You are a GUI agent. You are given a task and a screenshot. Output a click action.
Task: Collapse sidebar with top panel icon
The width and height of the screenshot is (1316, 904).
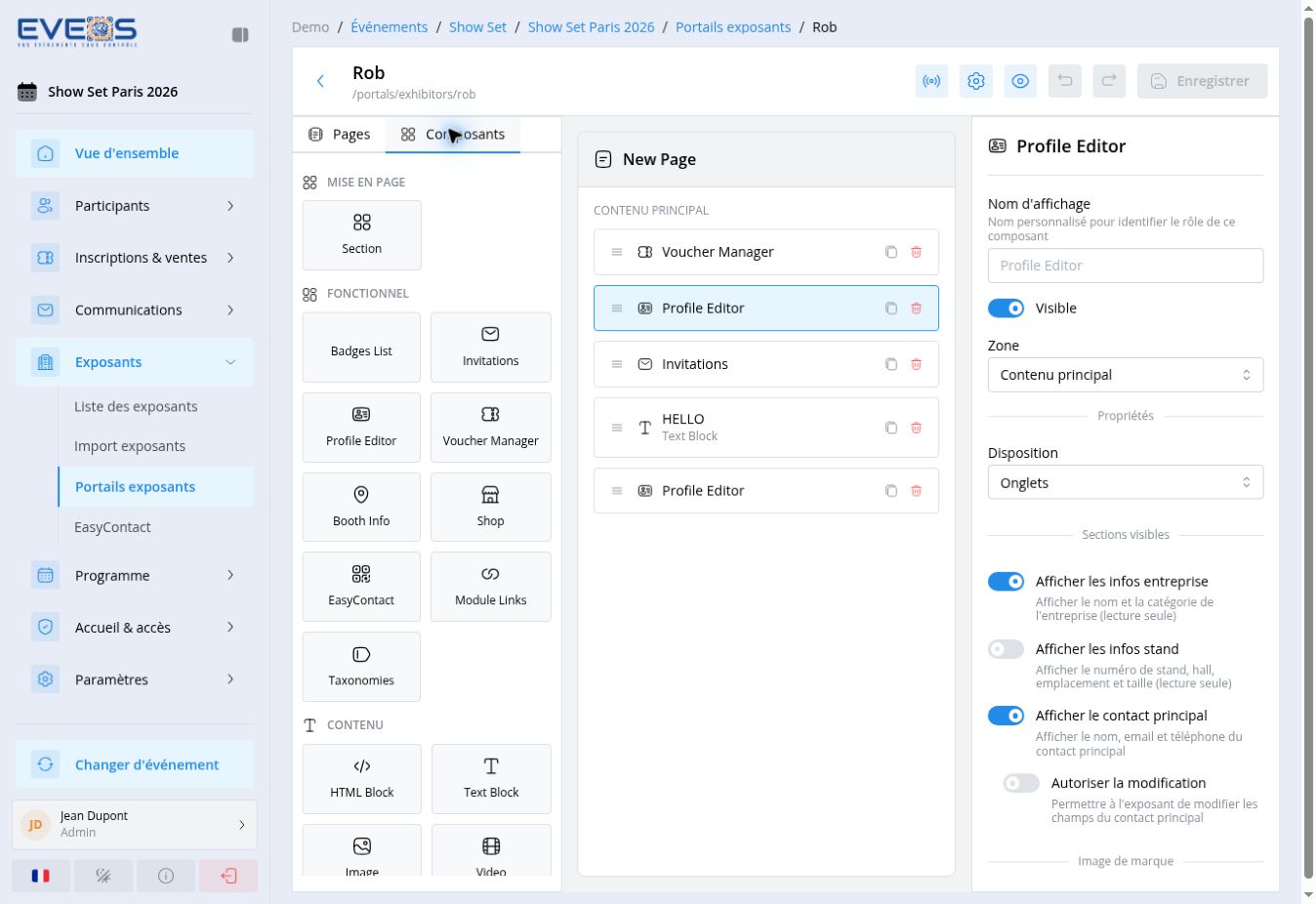(x=240, y=35)
